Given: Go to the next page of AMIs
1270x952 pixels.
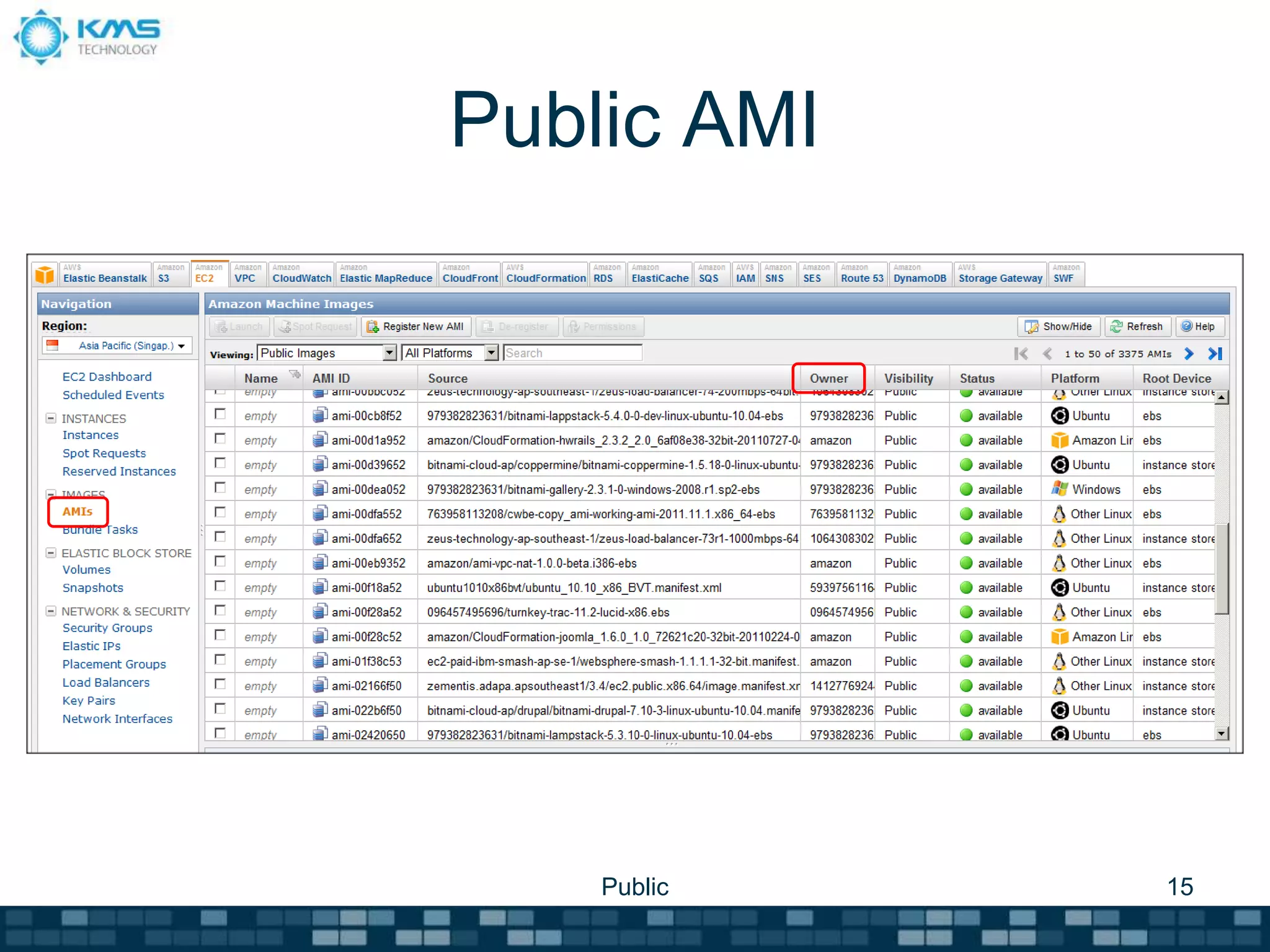Looking at the screenshot, I should click(x=1189, y=354).
